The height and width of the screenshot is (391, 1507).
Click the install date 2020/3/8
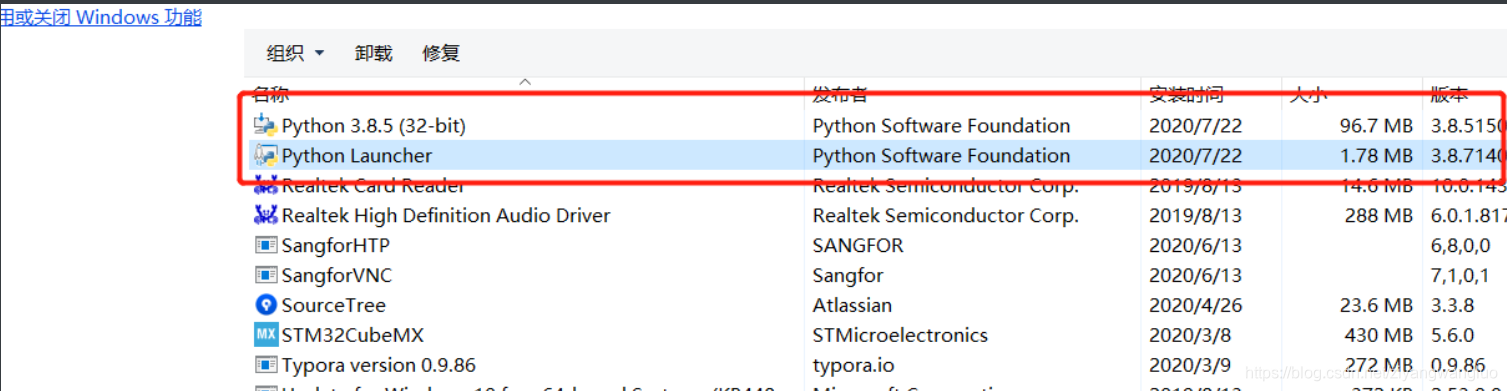[1189, 335]
